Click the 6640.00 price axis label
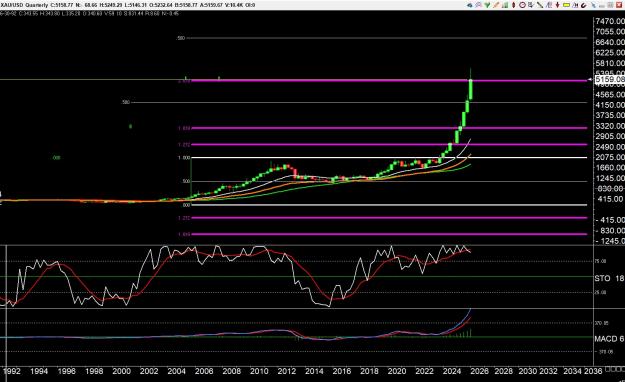625x382 pixels. tap(610, 42)
